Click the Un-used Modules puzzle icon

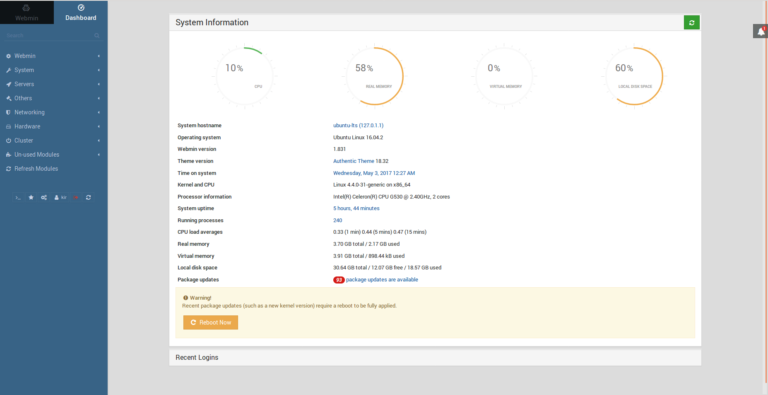tap(8, 154)
